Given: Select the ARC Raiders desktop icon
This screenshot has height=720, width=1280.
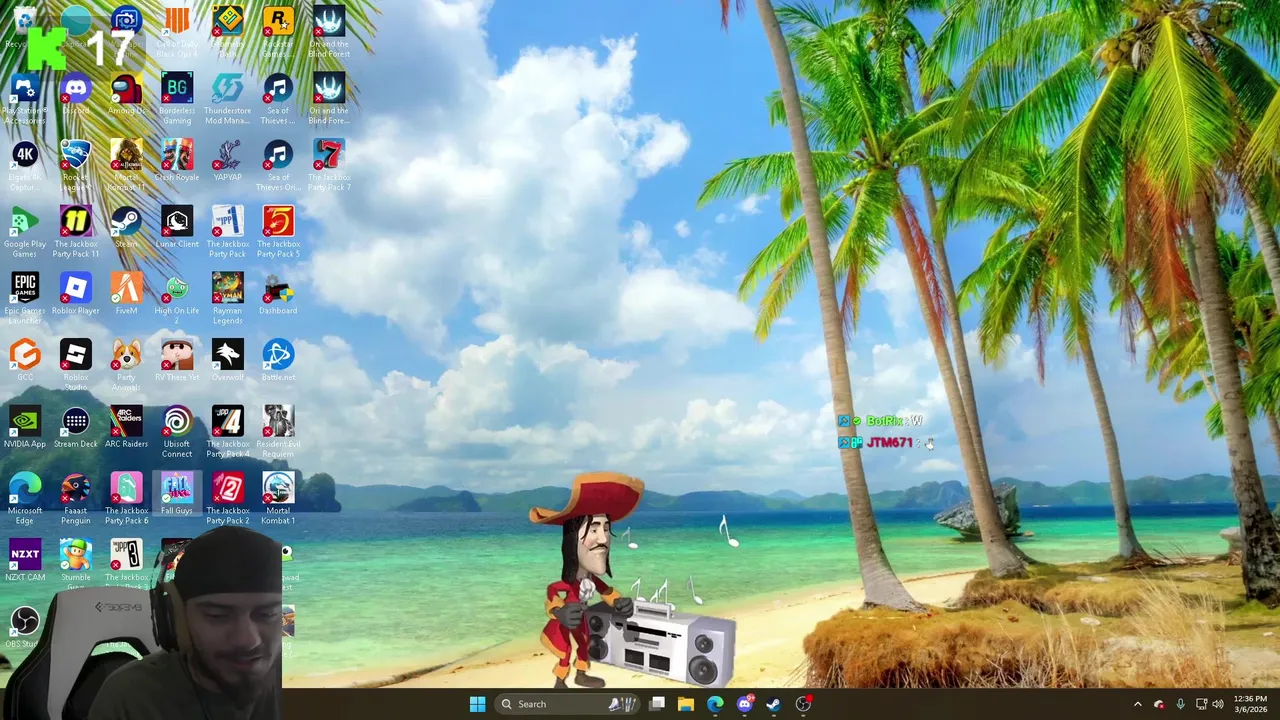Looking at the screenshot, I should pos(126,428).
